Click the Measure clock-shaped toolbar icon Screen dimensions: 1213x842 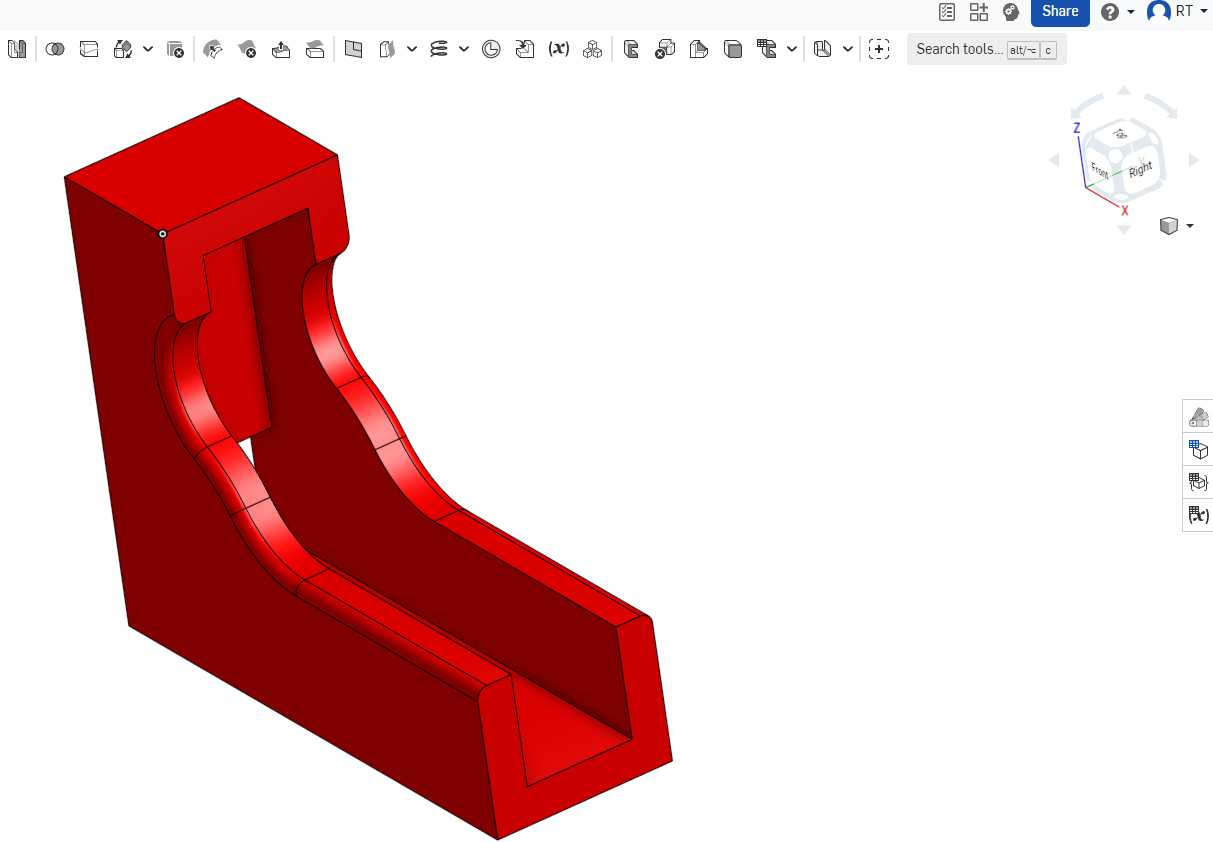coord(491,49)
